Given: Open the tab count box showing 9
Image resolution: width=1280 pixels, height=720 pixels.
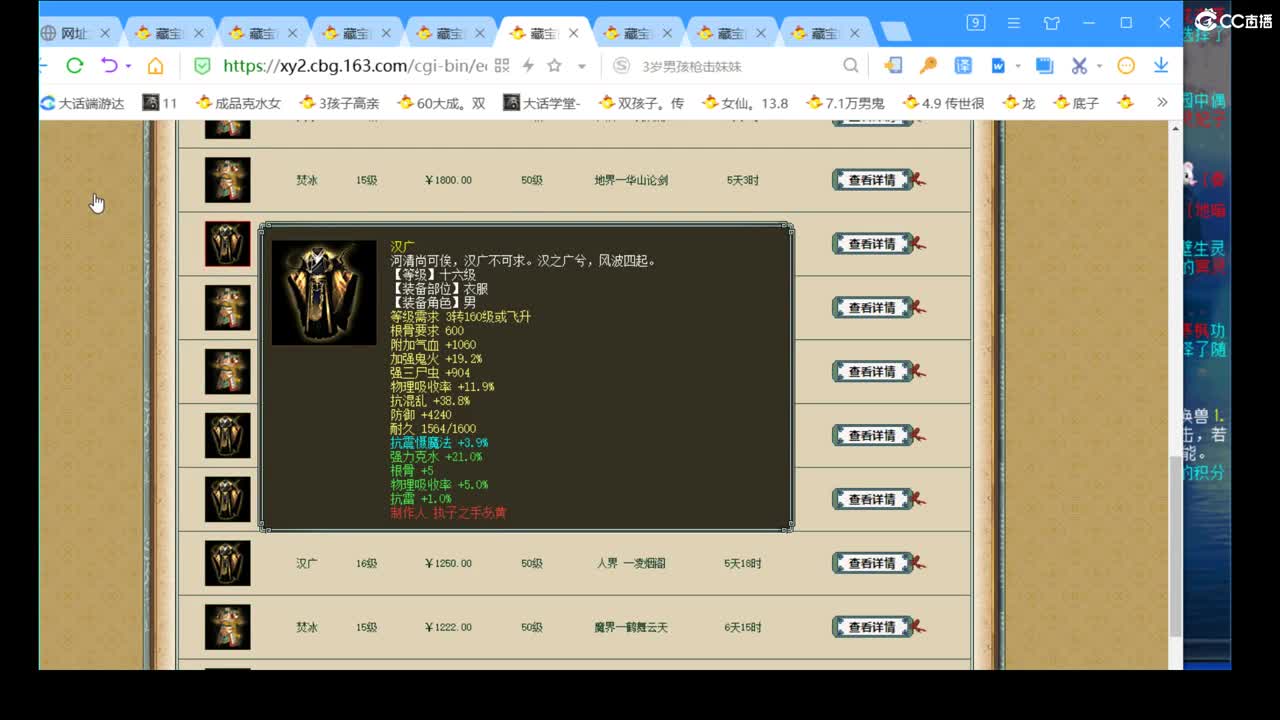Looking at the screenshot, I should pyautogui.click(x=976, y=22).
